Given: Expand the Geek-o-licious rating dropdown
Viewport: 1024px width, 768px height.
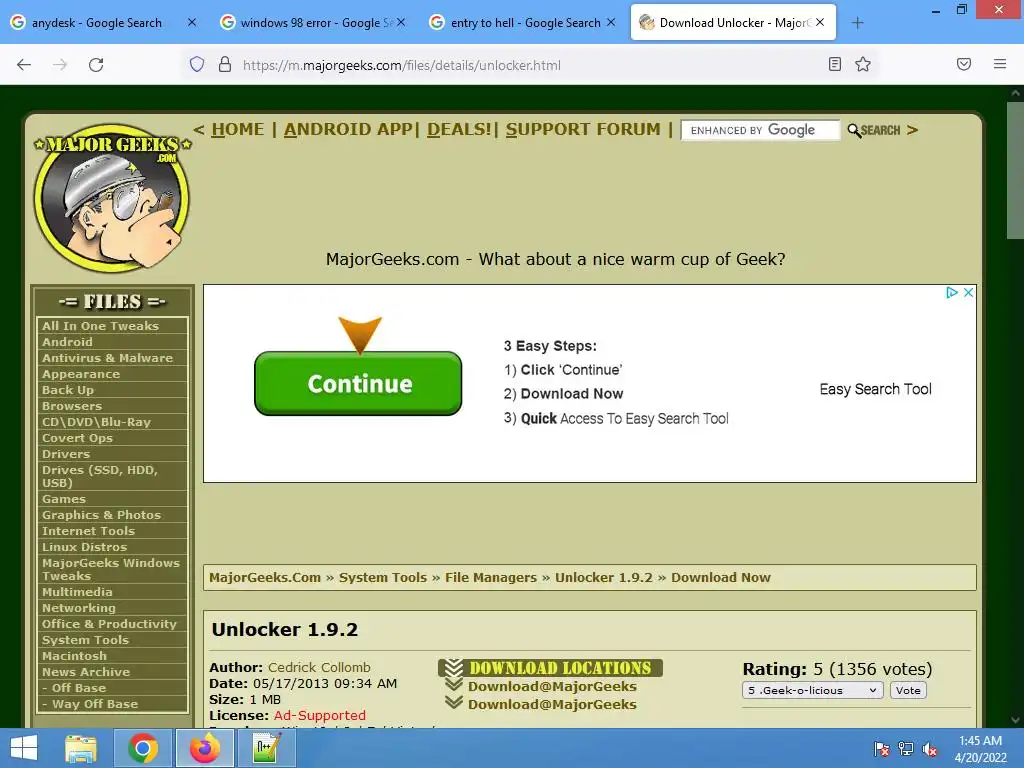Looking at the screenshot, I should 812,690.
